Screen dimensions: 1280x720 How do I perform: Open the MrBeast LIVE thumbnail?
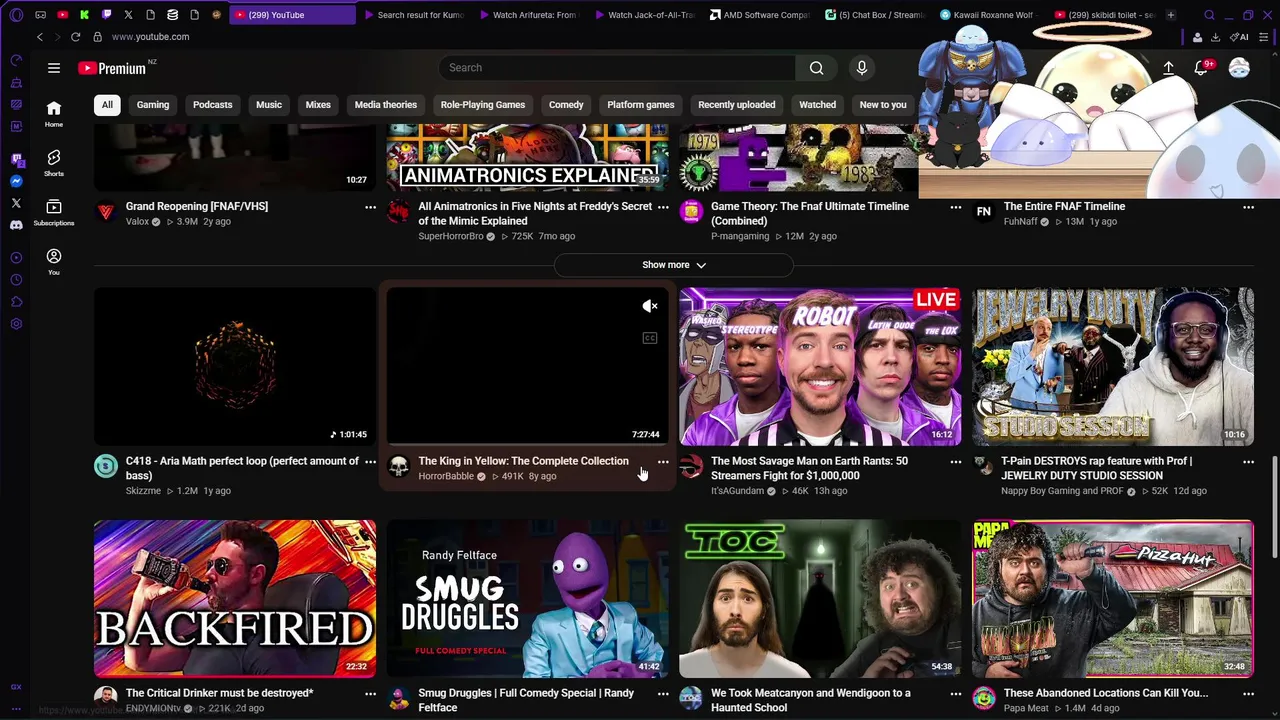click(820, 367)
